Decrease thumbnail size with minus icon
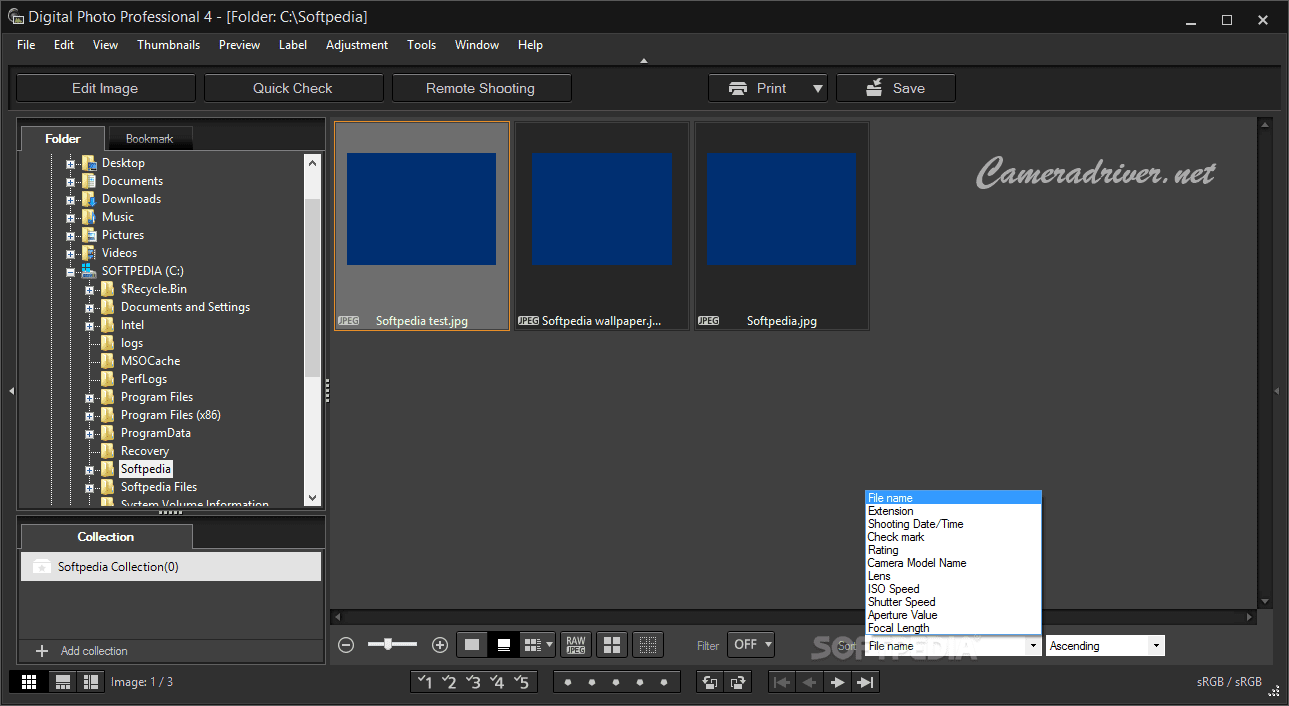1289x706 pixels. tap(346, 645)
